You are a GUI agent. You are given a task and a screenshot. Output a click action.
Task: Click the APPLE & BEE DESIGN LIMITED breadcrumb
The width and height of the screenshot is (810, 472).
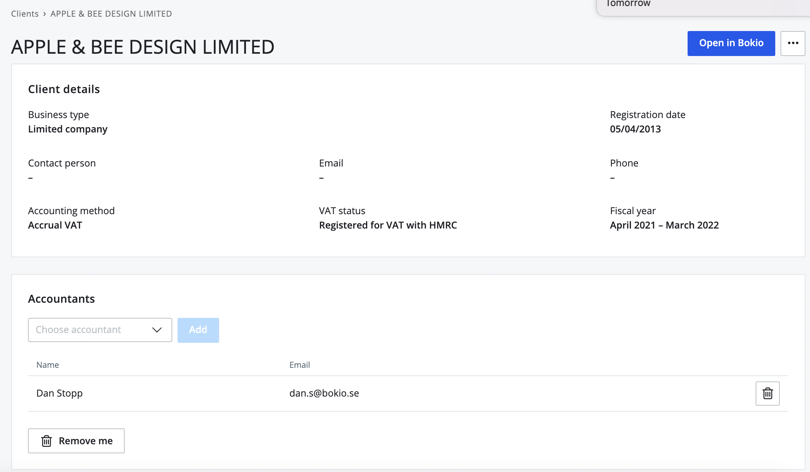(x=111, y=14)
